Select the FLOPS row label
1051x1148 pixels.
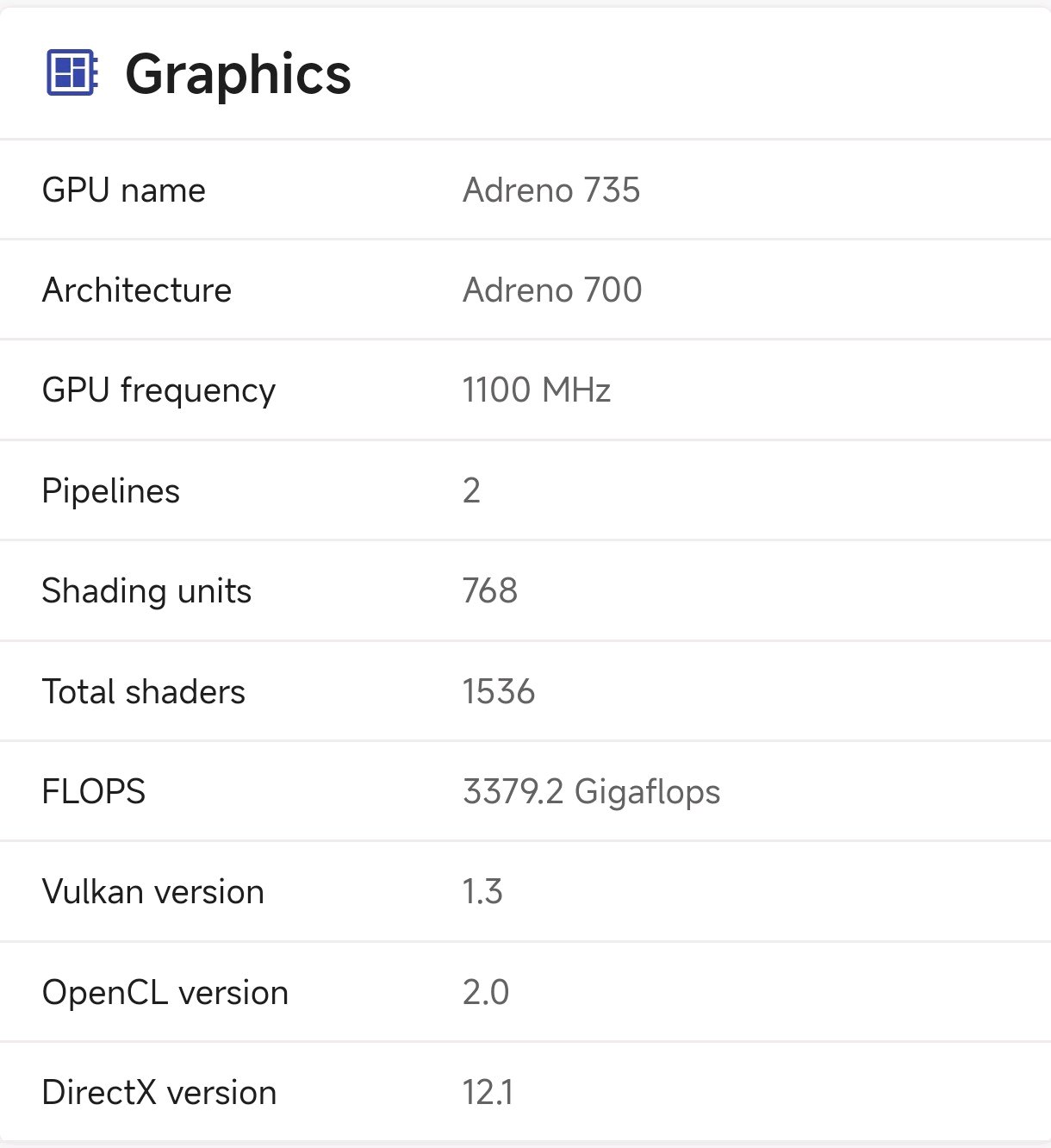click(x=94, y=792)
